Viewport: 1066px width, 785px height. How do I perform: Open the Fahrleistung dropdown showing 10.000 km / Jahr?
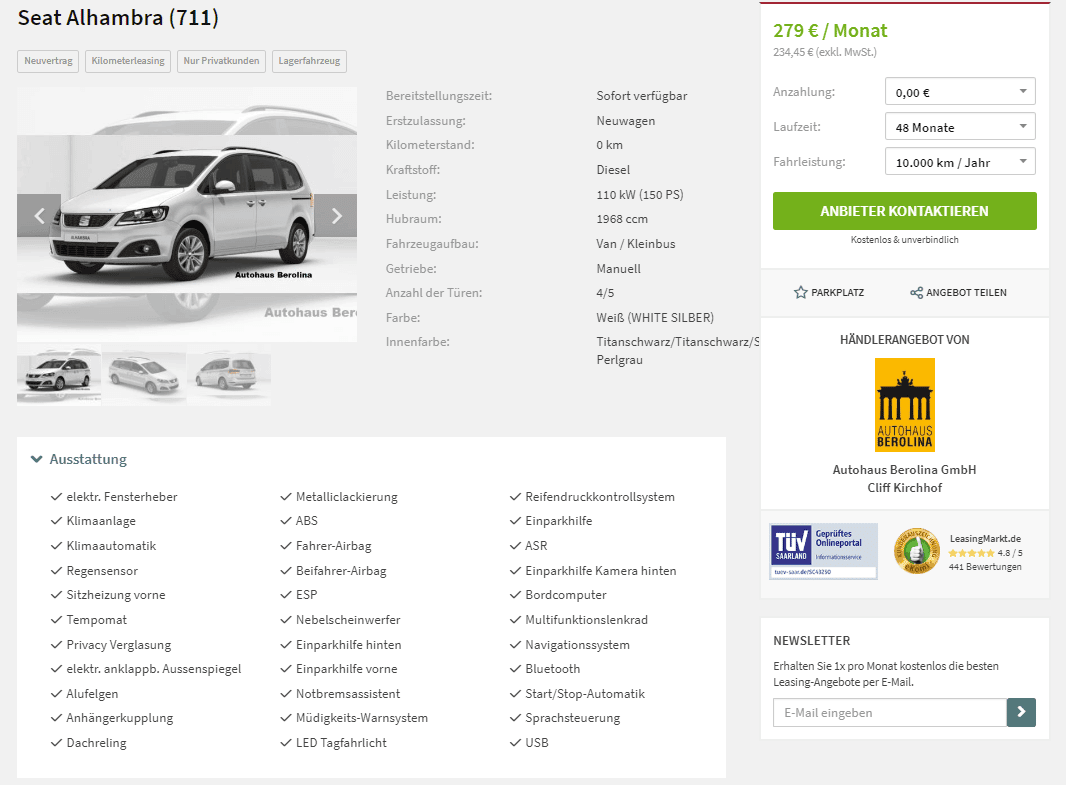[x=960, y=162]
